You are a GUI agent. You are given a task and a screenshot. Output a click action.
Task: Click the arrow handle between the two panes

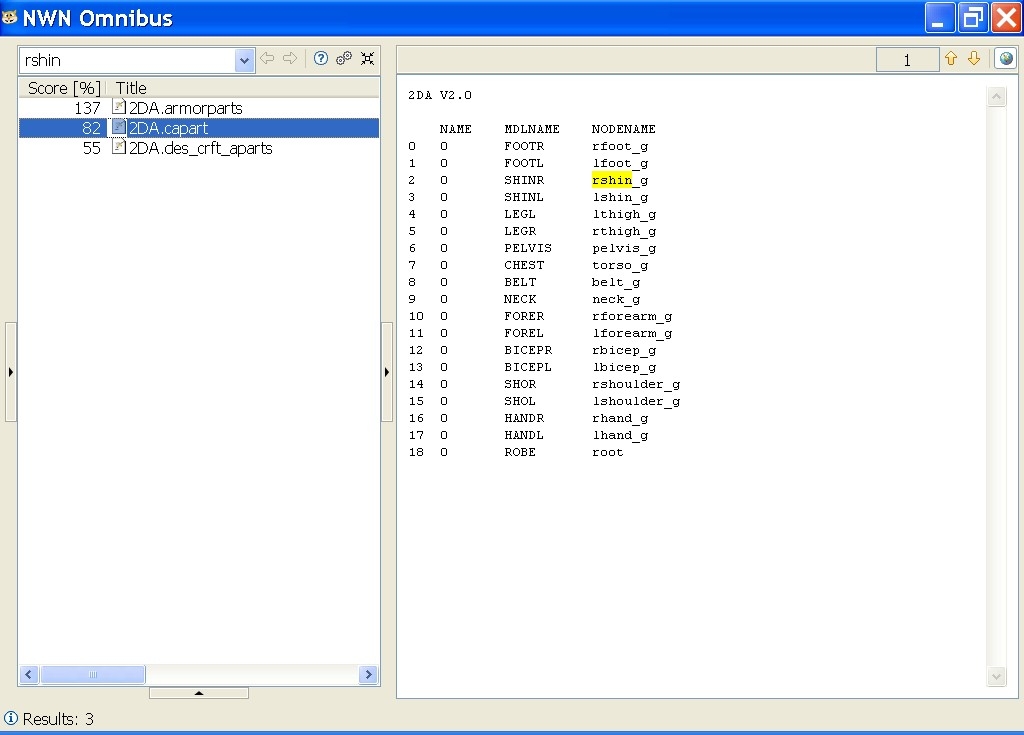(x=387, y=372)
